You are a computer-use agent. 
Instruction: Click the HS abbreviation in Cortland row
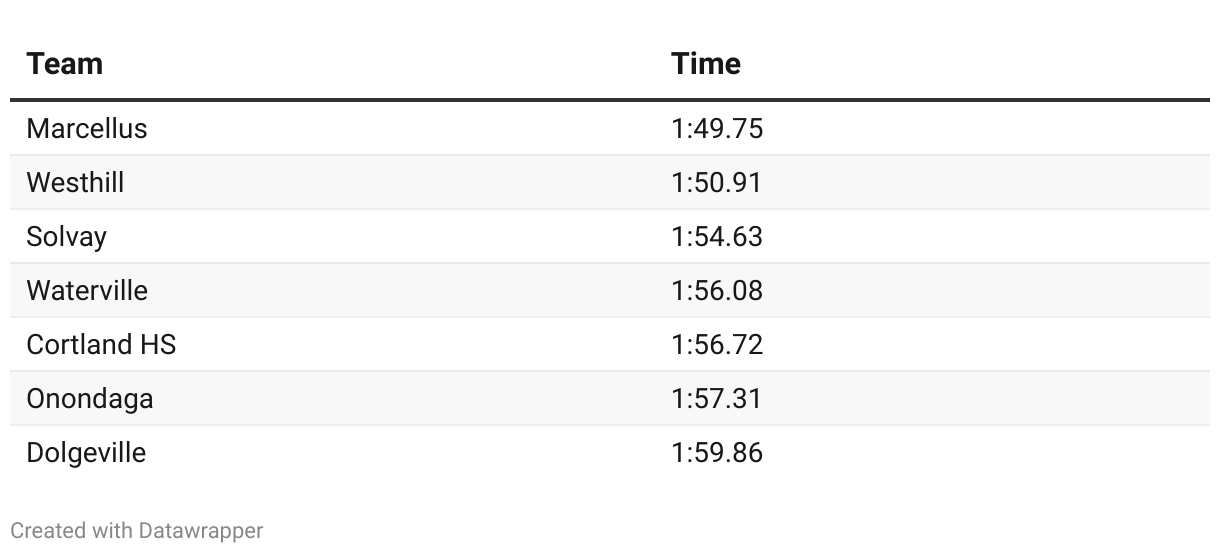(157, 345)
